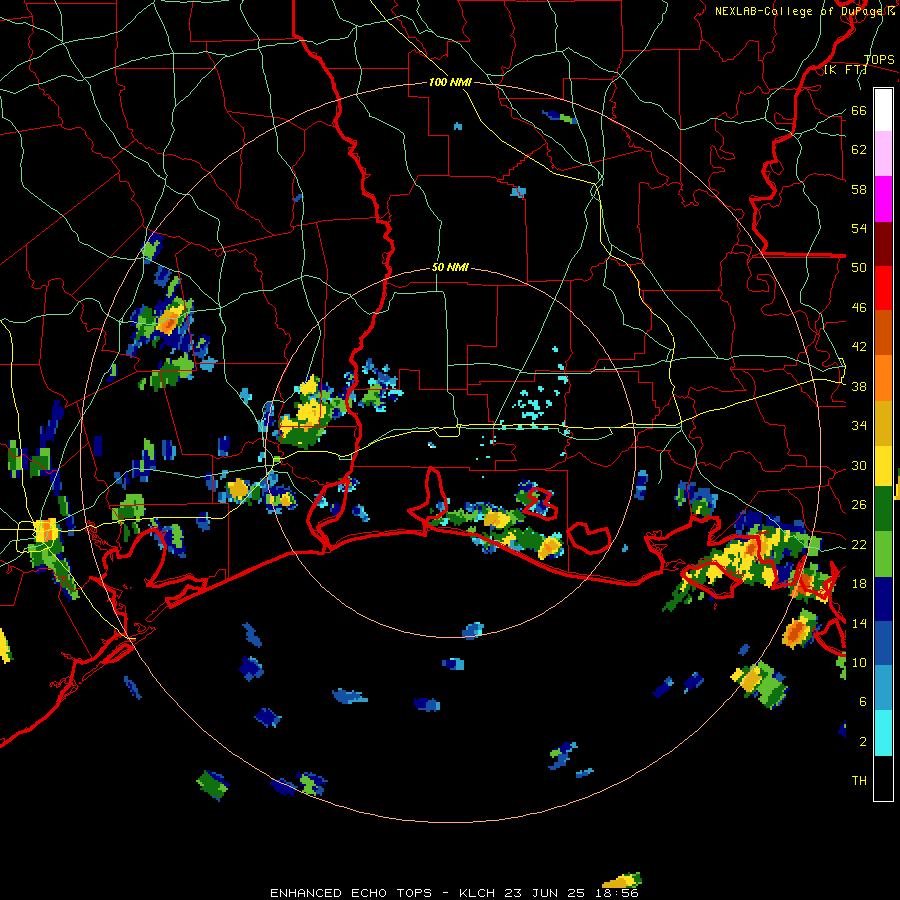Screen dimensions: 900x900
Task: Select the 50 NMI range ring label
Action: (x=450, y=267)
